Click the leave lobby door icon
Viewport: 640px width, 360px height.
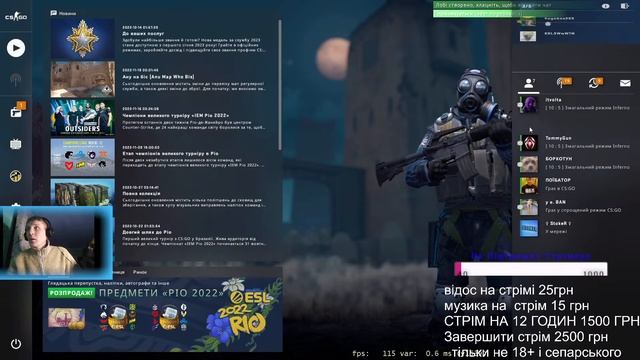[x=625, y=6]
